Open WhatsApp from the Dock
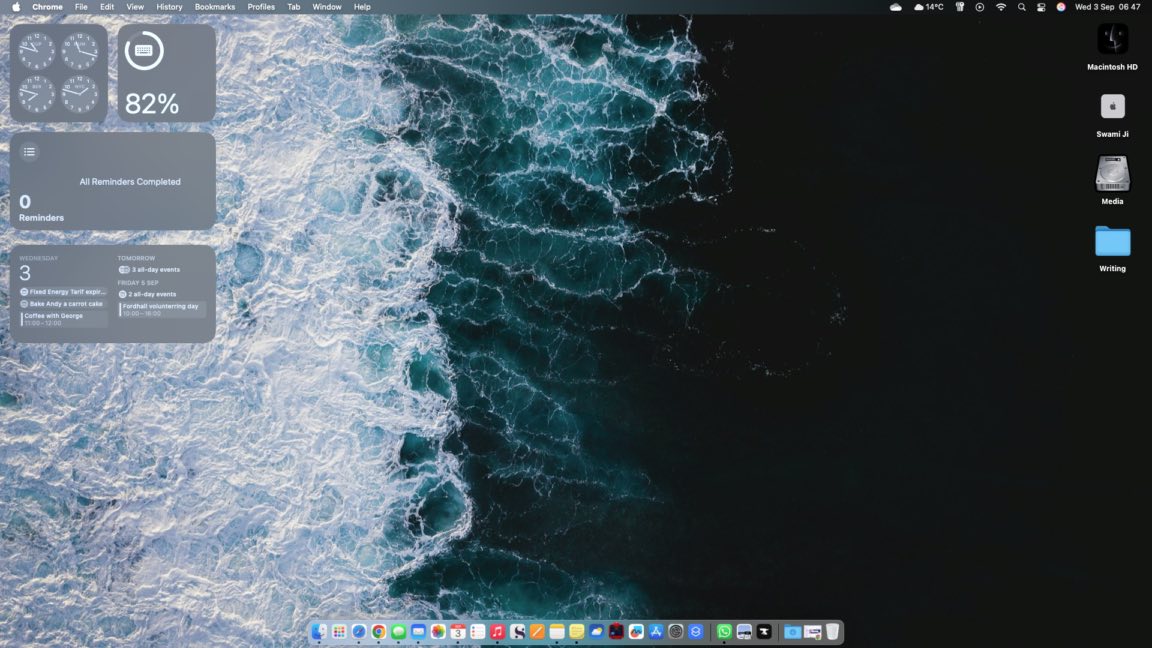This screenshot has height=648, width=1152. (724, 632)
